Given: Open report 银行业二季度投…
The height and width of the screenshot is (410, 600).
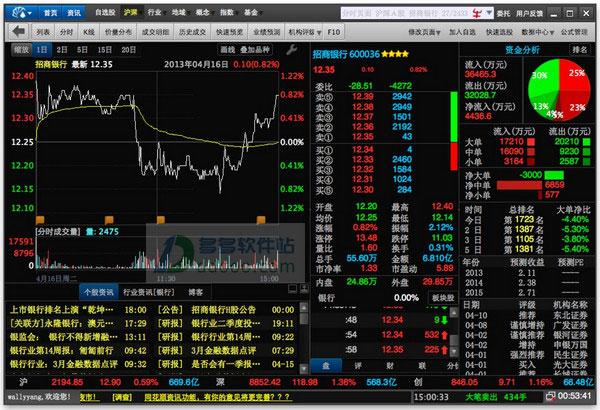Looking at the screenshot, I should point(225,323).
